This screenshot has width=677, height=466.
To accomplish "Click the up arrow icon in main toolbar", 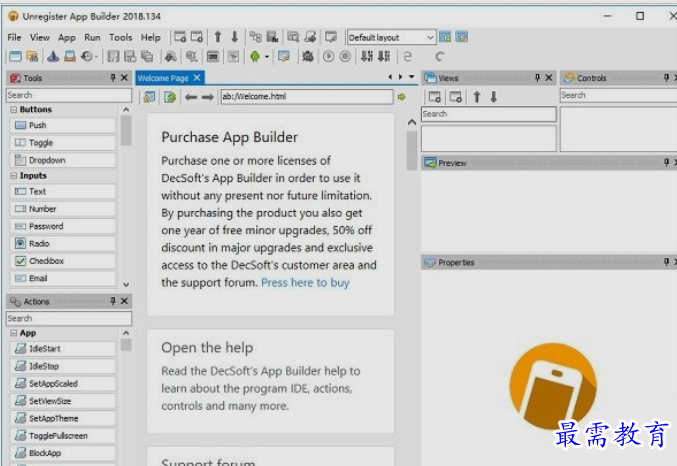I will click(x=218, y=37).
